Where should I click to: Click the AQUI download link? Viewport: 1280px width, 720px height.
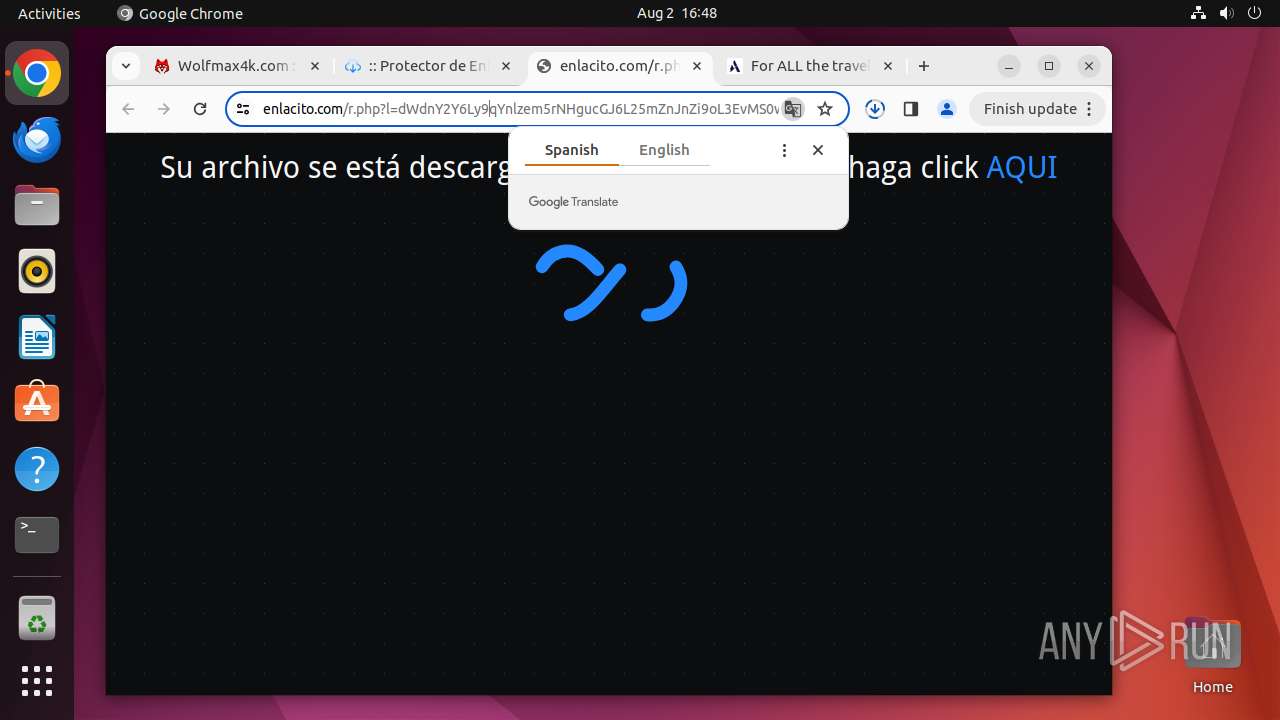tap(1021, 167)
